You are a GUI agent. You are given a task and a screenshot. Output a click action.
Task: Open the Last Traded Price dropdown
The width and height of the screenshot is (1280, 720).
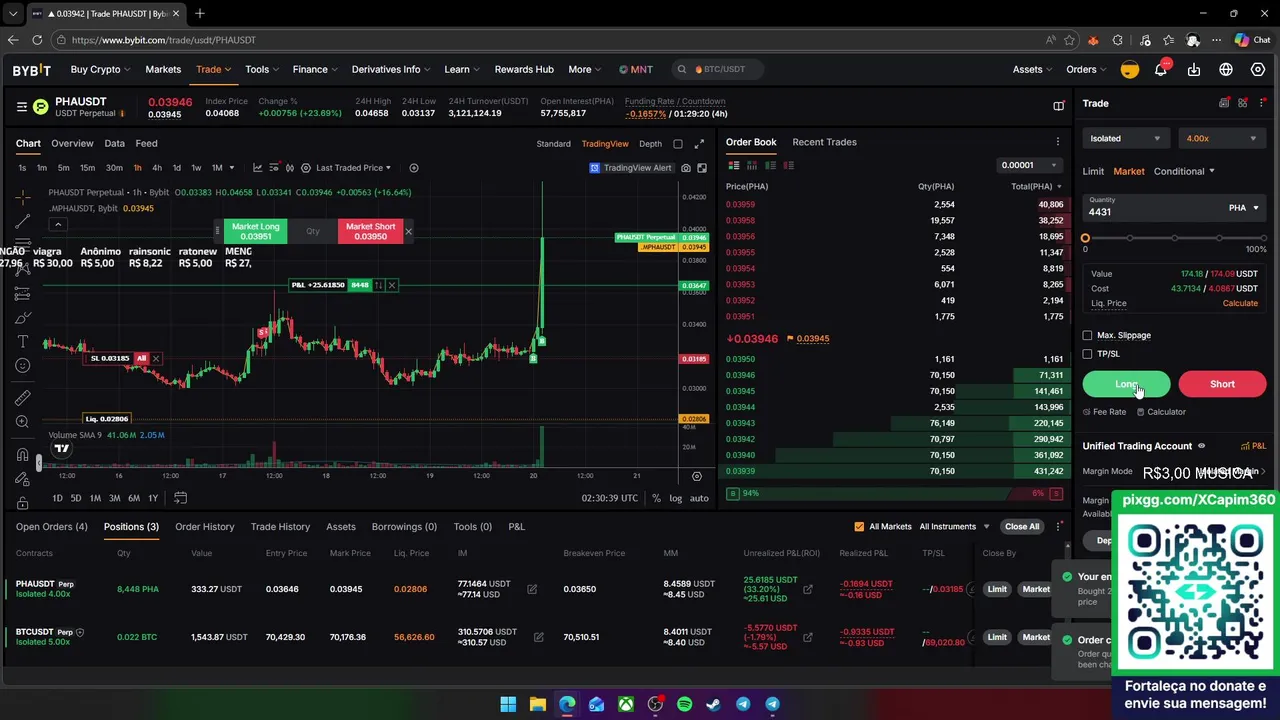click(x=353, y=168)
